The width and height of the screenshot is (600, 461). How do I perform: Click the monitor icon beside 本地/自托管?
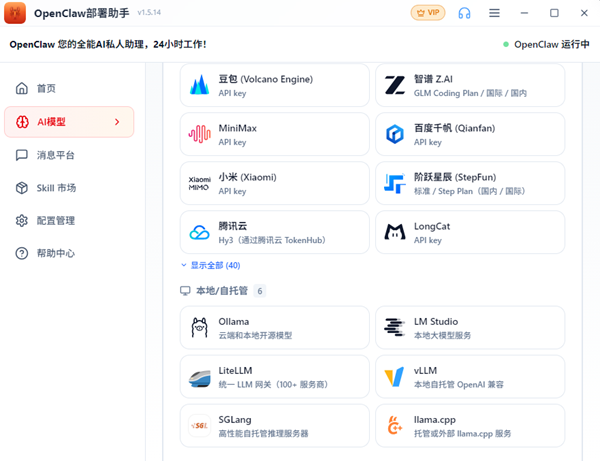(185, 291)
